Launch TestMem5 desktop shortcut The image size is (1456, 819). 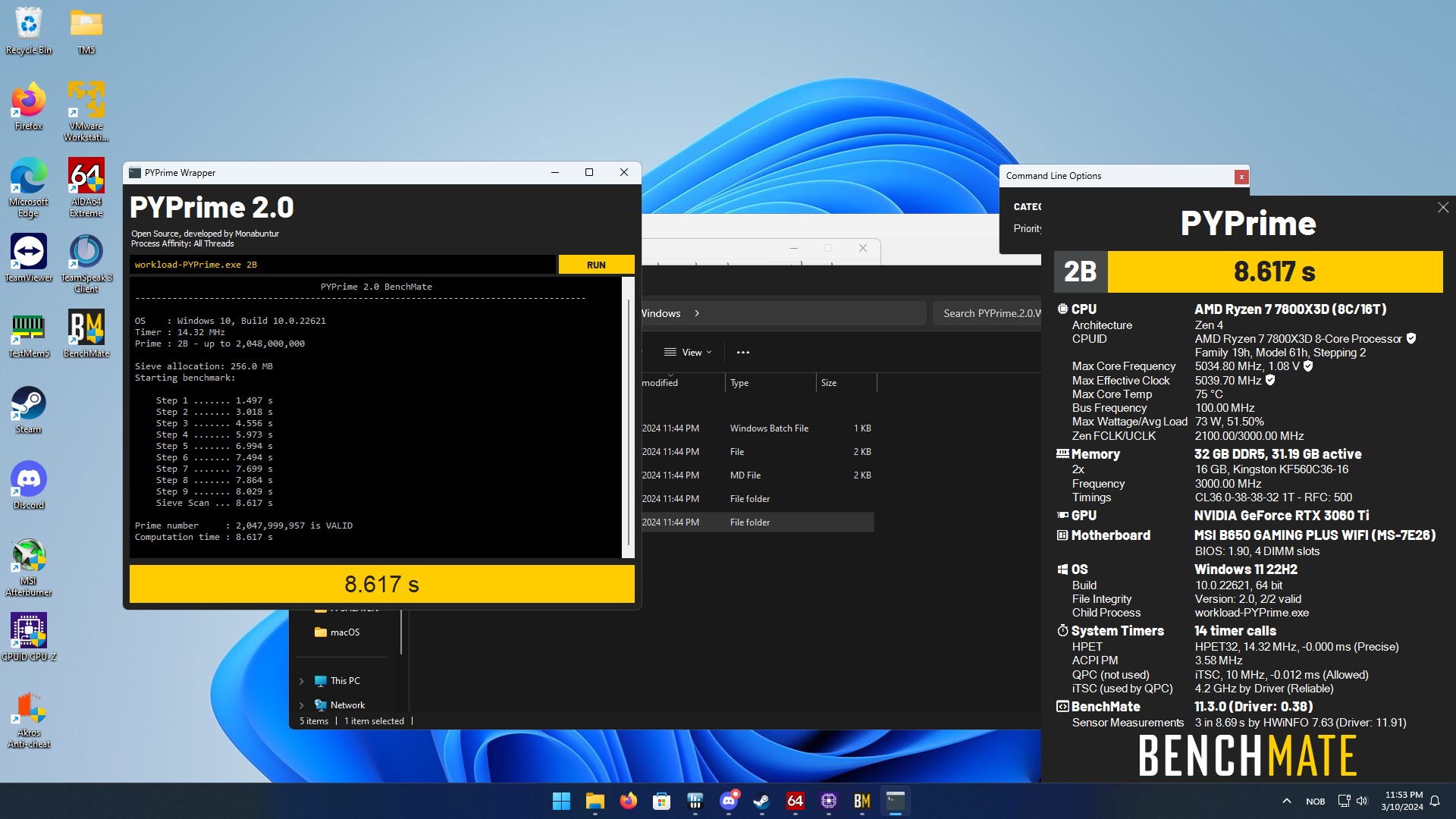[x=29, y=334]
